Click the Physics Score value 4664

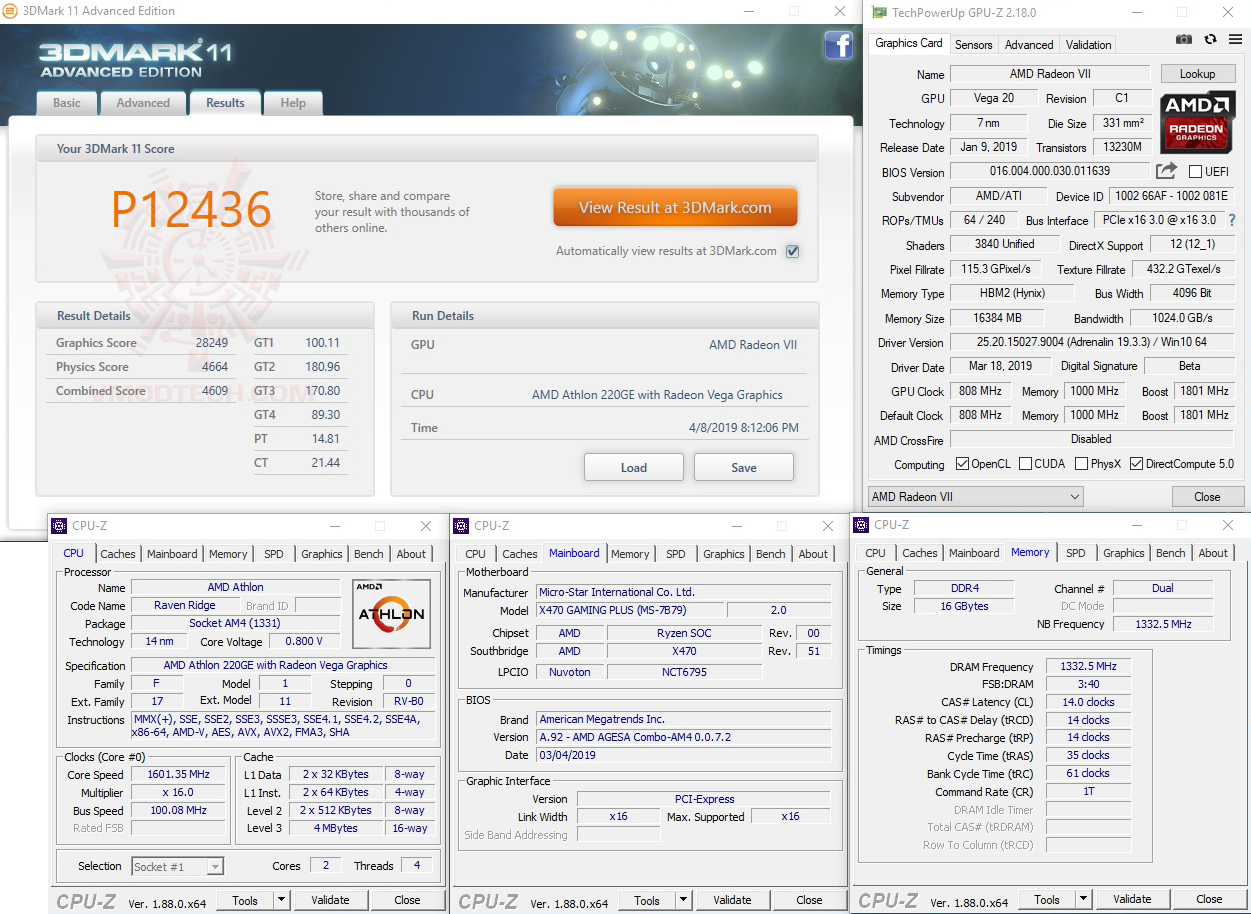pyautogui.click(x=215, y=367)
